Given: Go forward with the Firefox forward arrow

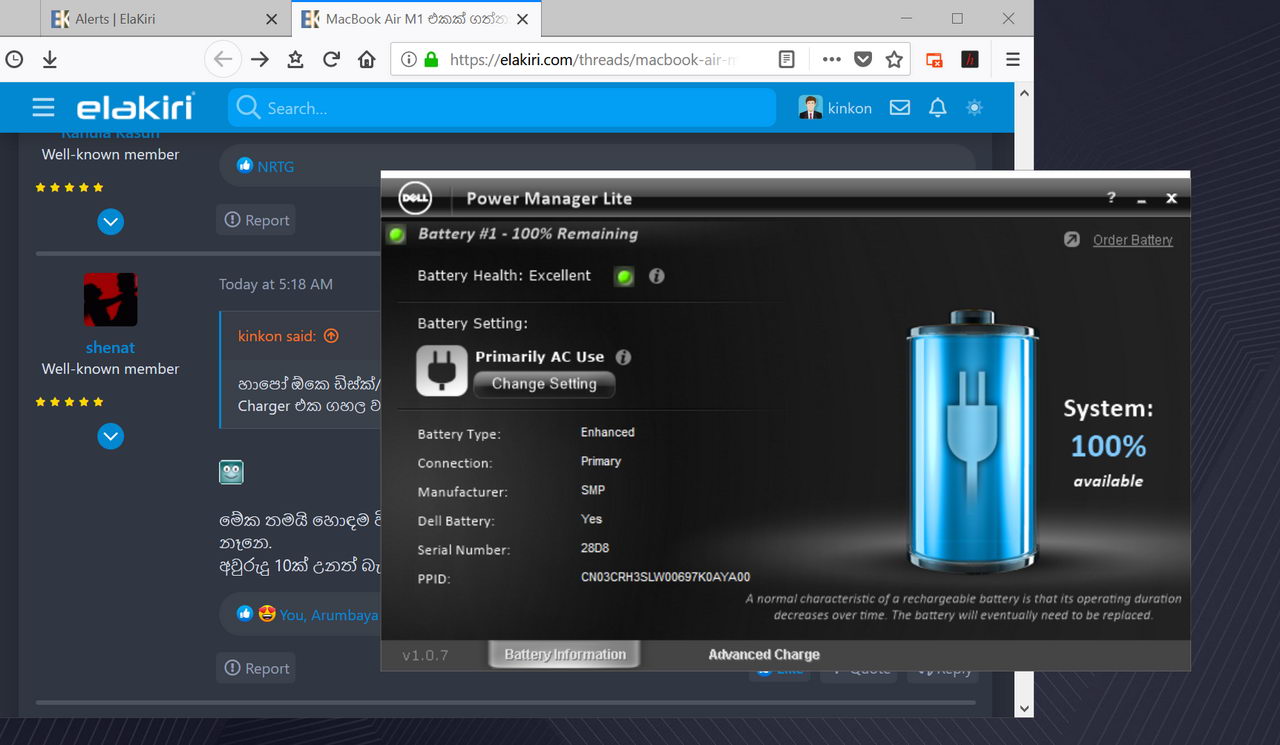Looking at the screenshot, I should [x=260, y=59].
